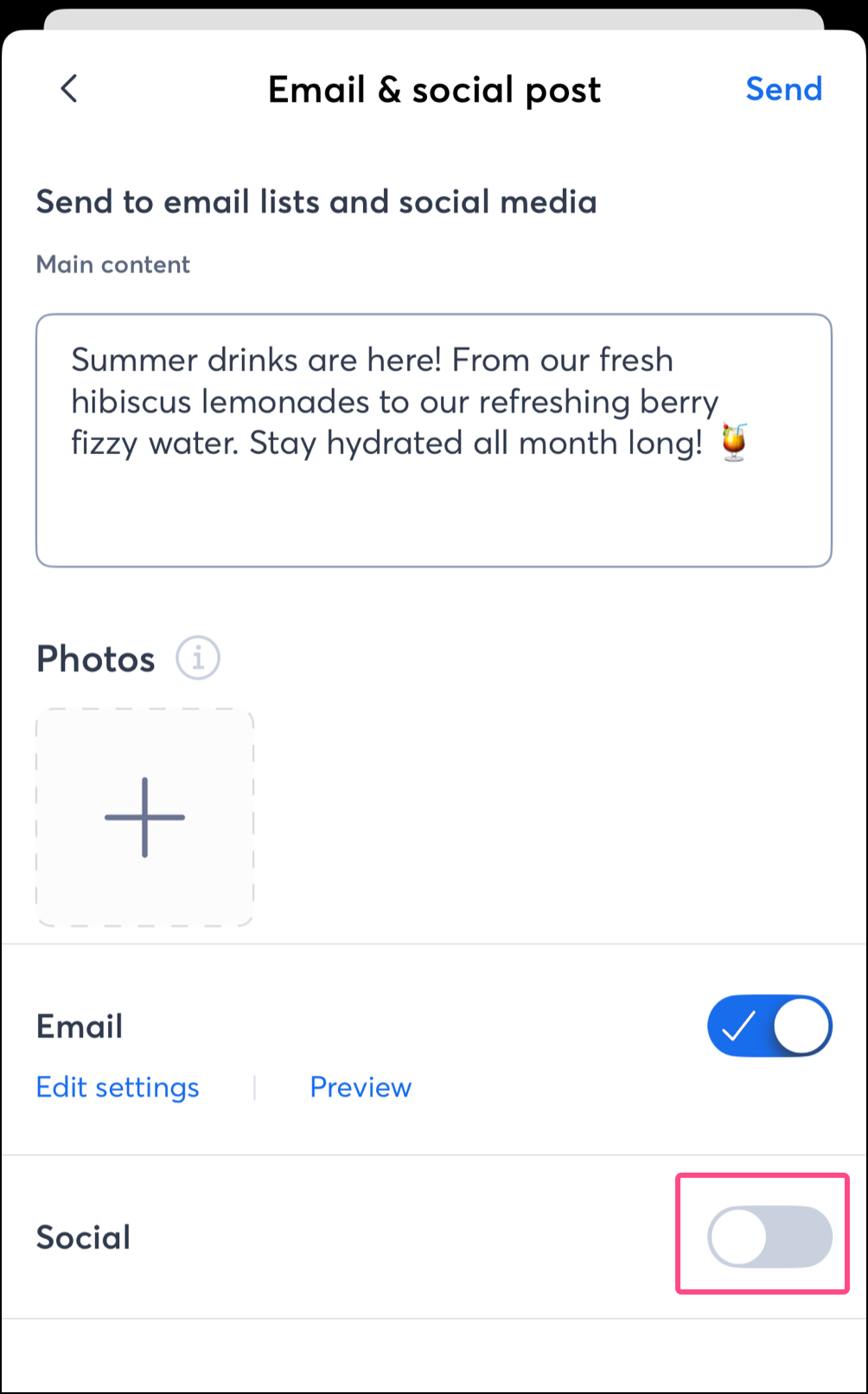Disable the Email toggle

(x=769, y=1026)
